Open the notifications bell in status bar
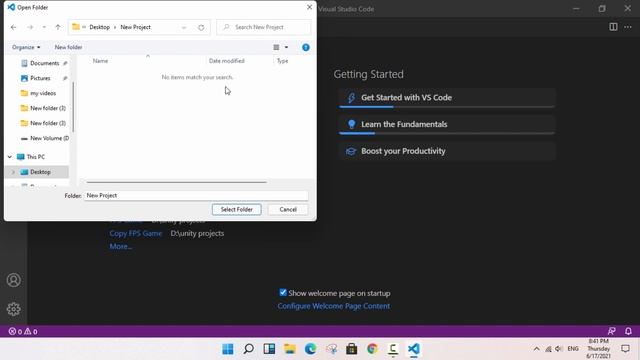This screenshot has width=640, height=360. 628,331
